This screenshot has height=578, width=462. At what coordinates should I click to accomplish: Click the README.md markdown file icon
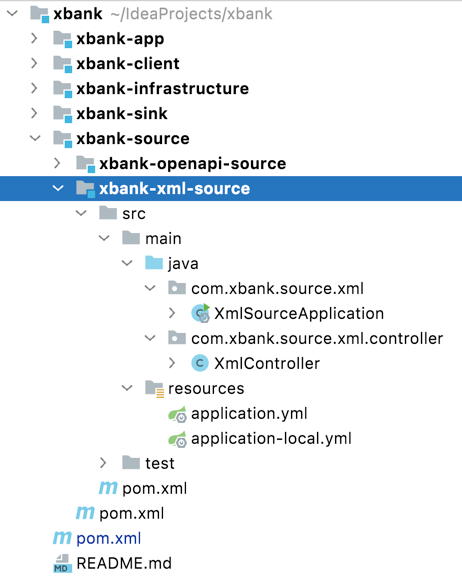(62, 563)
